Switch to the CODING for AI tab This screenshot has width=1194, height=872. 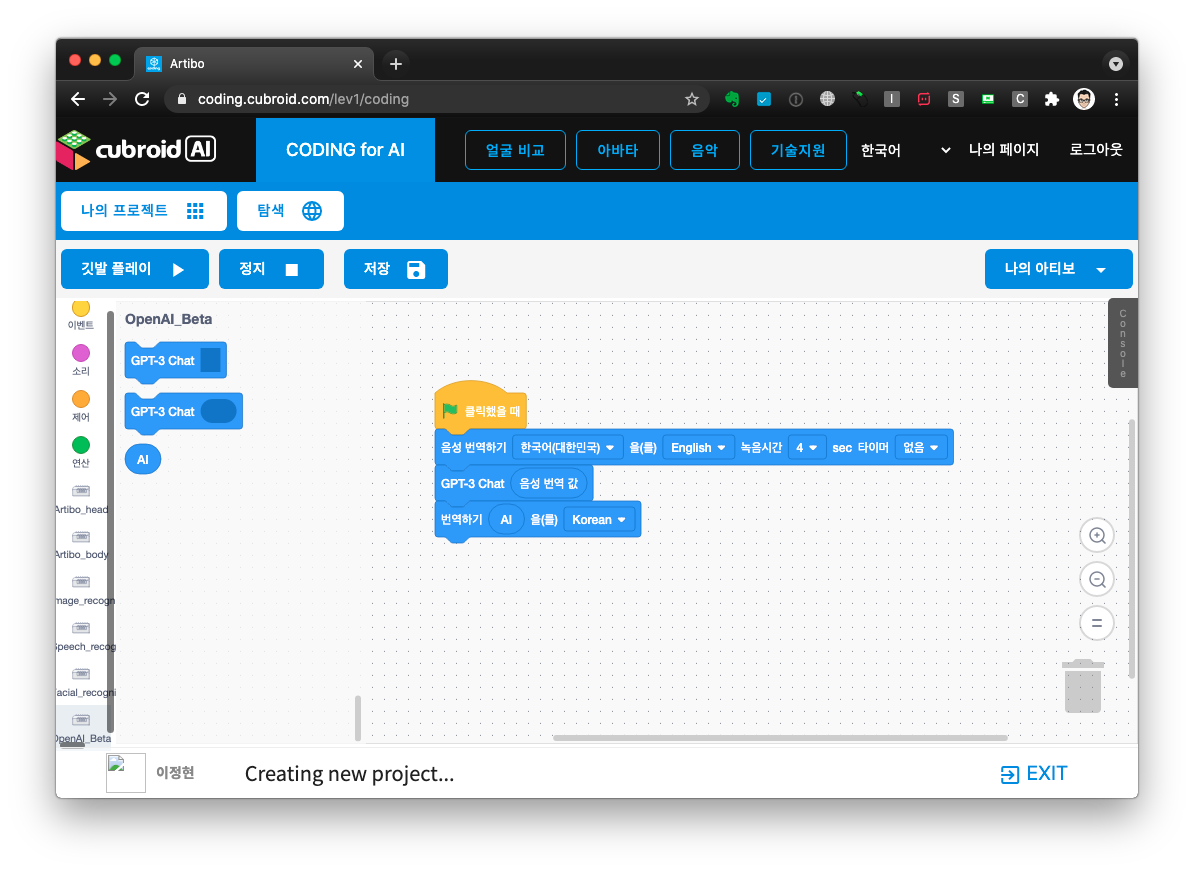[x=345, y=150]
